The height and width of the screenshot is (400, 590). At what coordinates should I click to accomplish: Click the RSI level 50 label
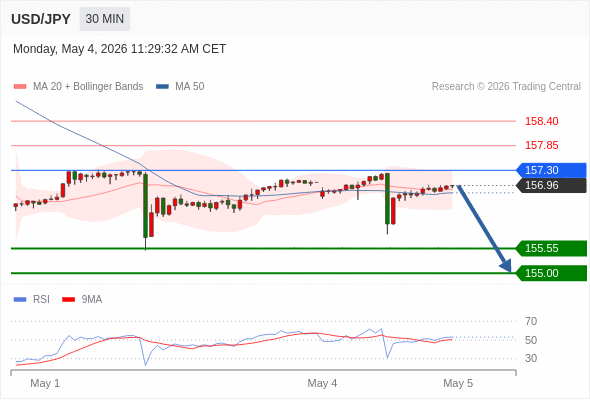[x=531, y=340]
